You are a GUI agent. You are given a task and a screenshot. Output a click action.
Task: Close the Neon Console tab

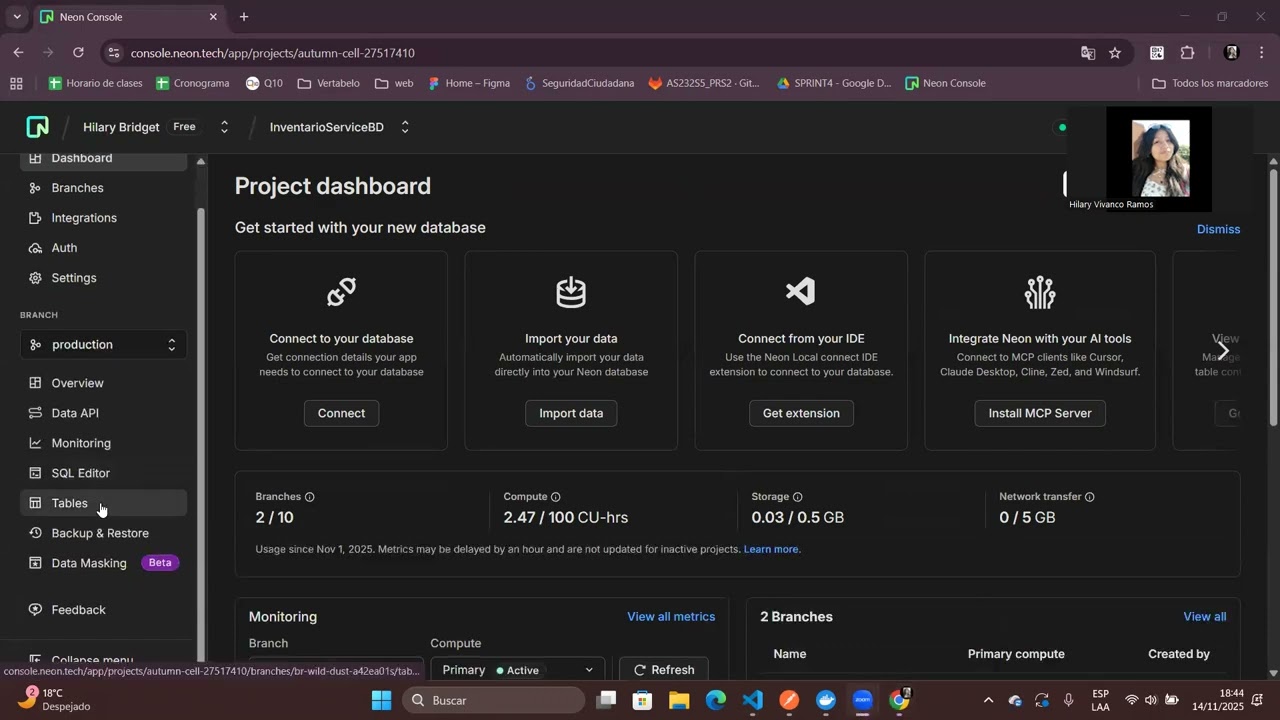tap(213, 17)
